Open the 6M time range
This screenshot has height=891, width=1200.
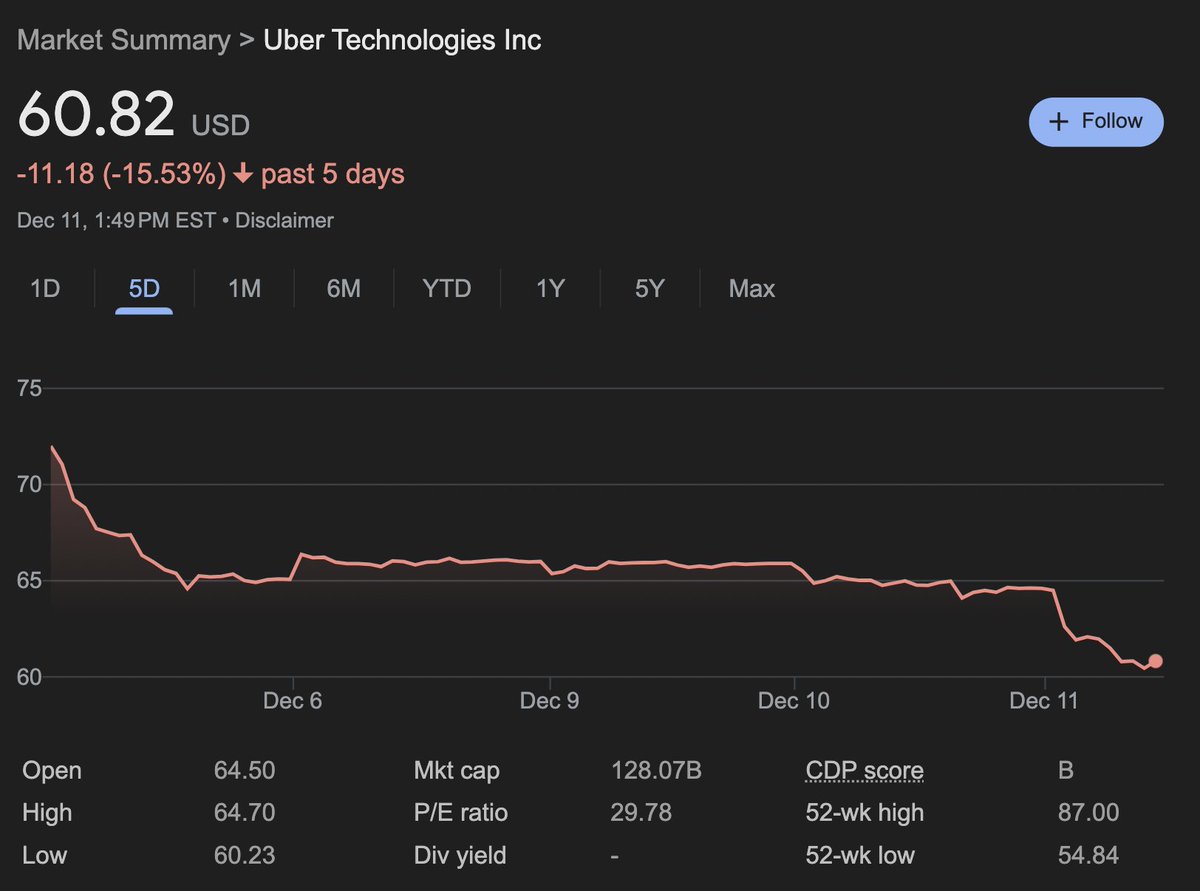point(343,288)
